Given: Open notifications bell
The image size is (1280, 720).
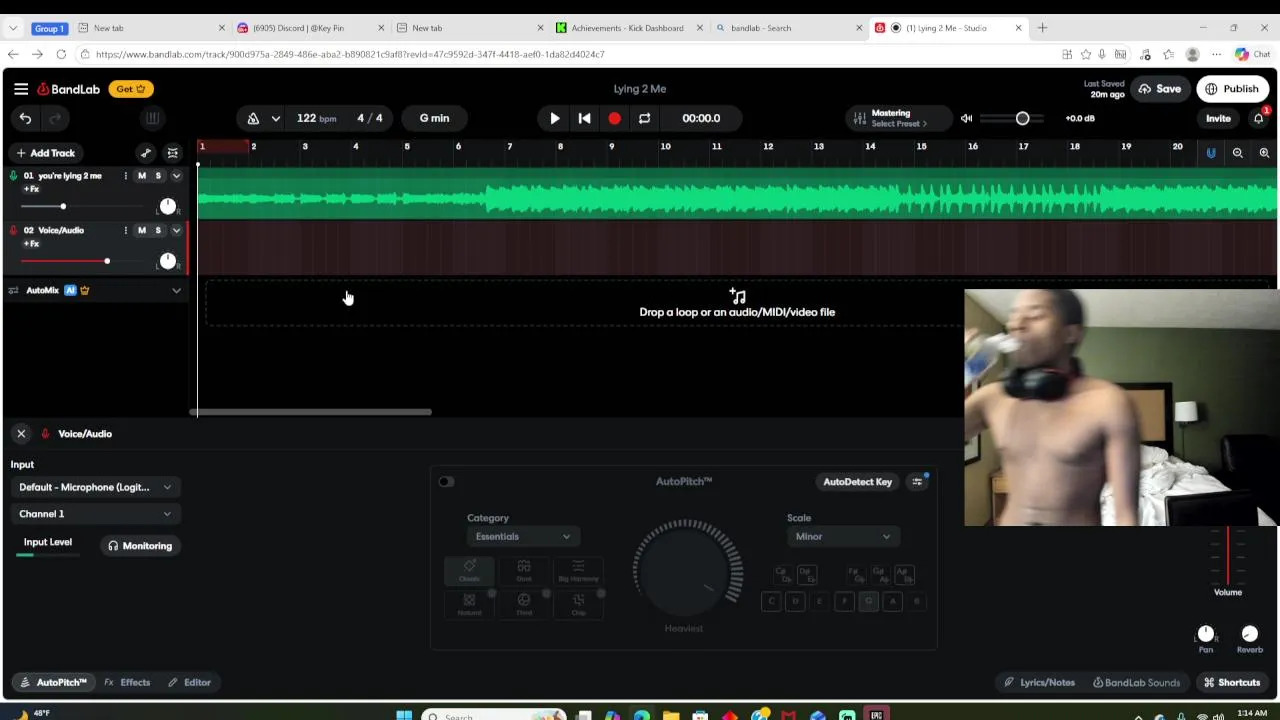Looking at the screenshot, I should click(1259, 118).
